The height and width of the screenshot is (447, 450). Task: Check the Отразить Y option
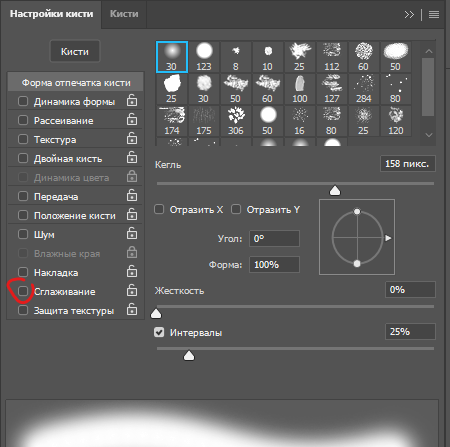click(236, 209)
